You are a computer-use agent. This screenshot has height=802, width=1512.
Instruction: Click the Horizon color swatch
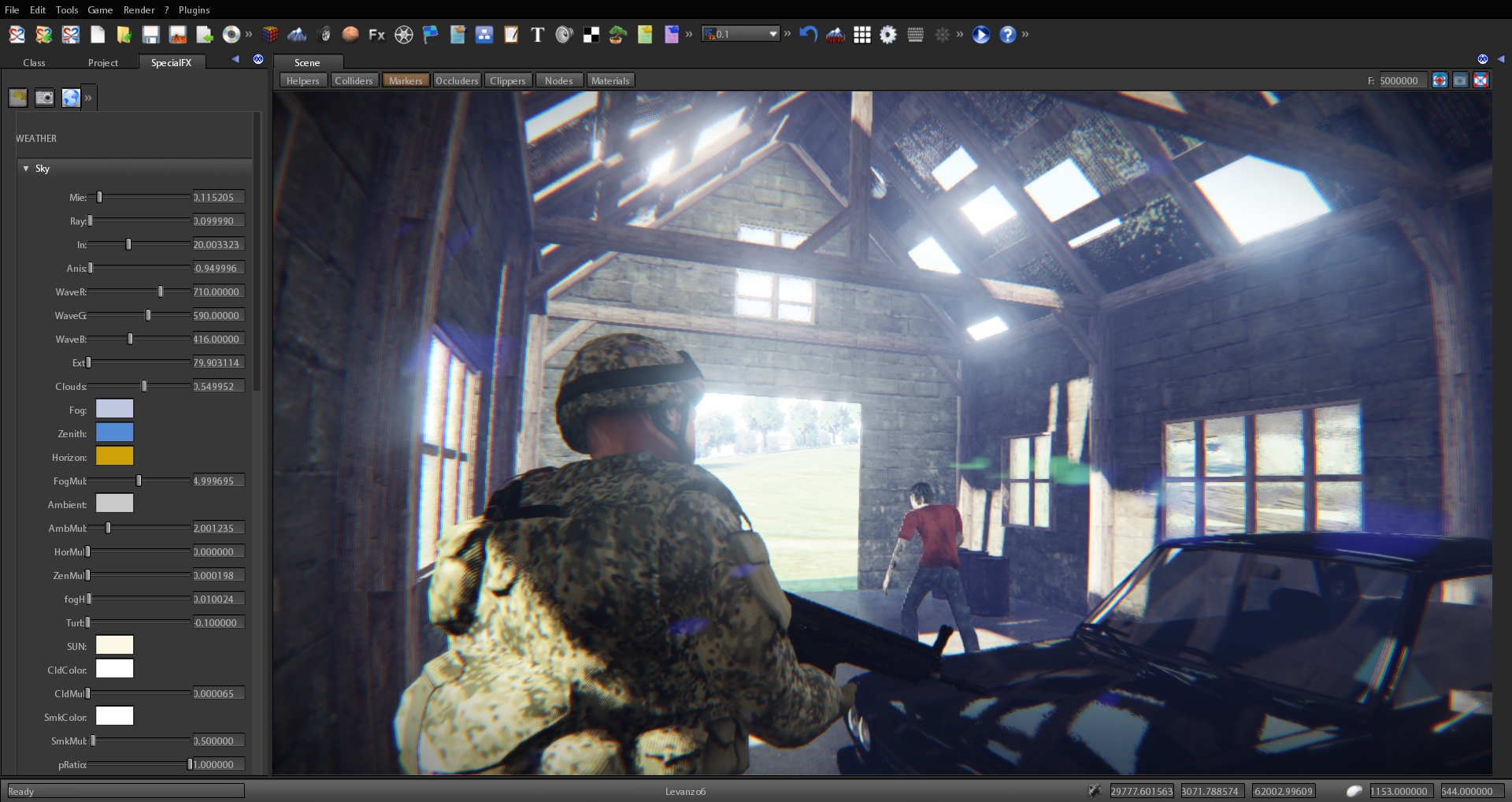[x=114, y=456]
